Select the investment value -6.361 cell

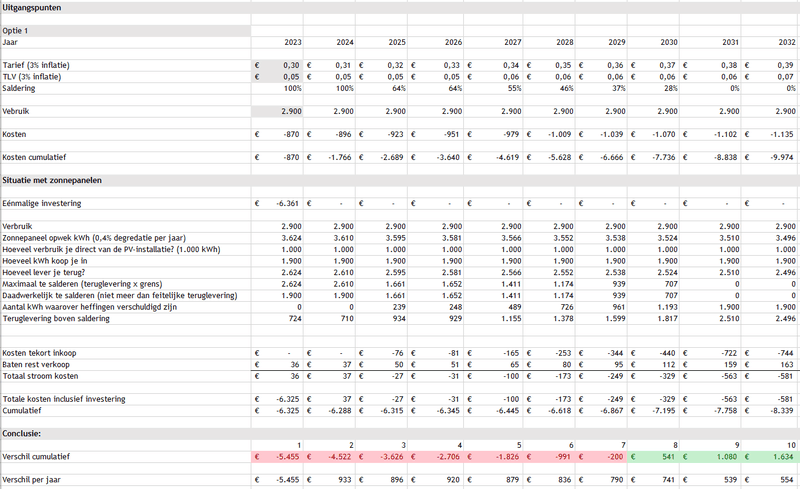pyautogui.click(x=277, y=203)
